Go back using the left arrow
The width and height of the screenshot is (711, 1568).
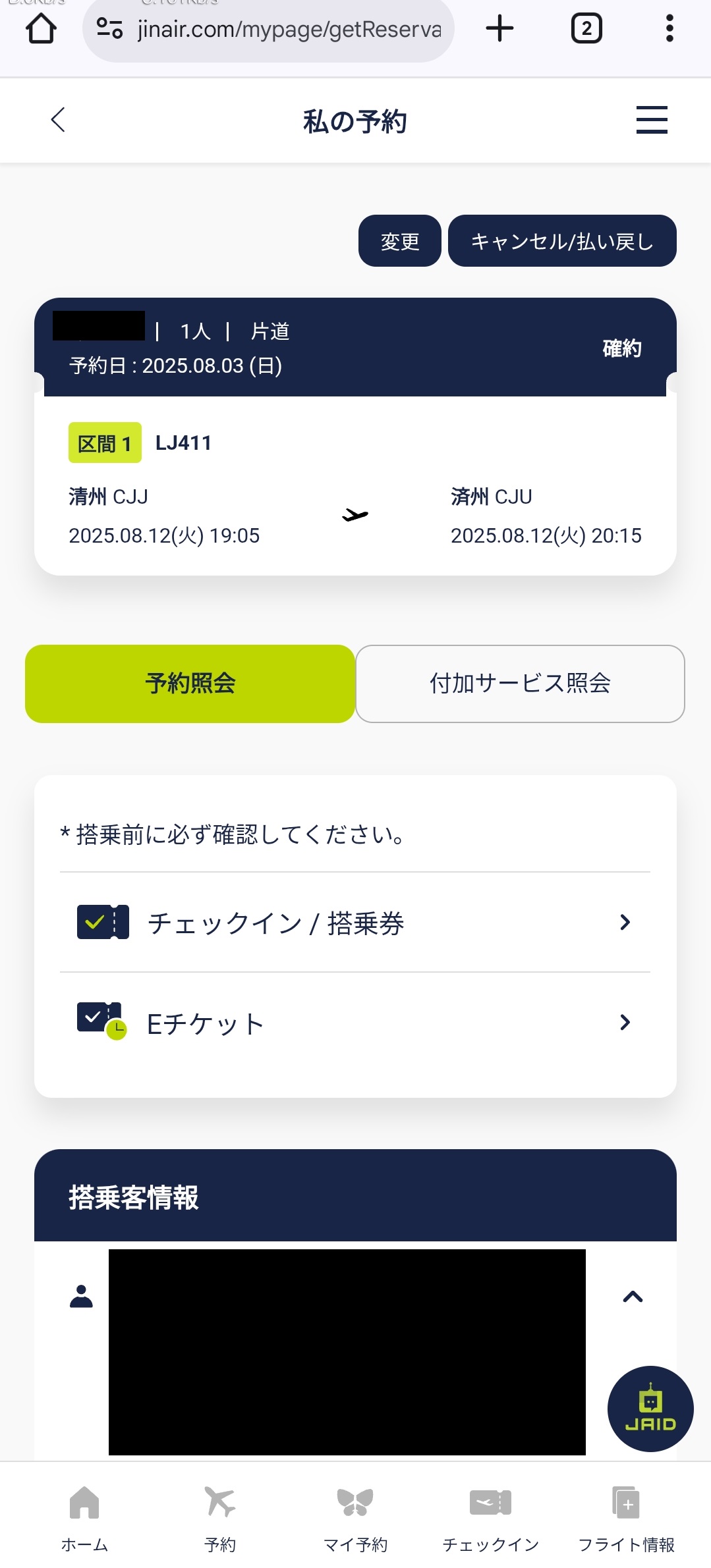(58, 120)
